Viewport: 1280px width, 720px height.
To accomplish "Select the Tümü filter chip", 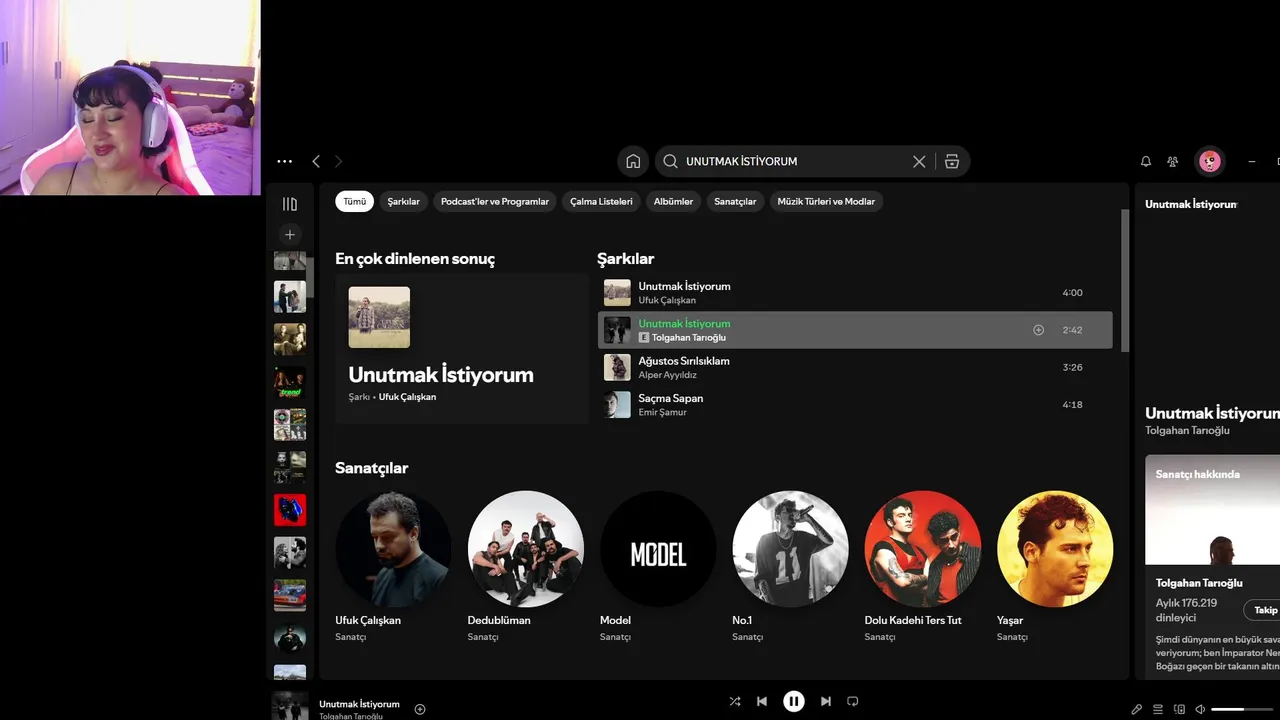I will [x=354, y=201].
